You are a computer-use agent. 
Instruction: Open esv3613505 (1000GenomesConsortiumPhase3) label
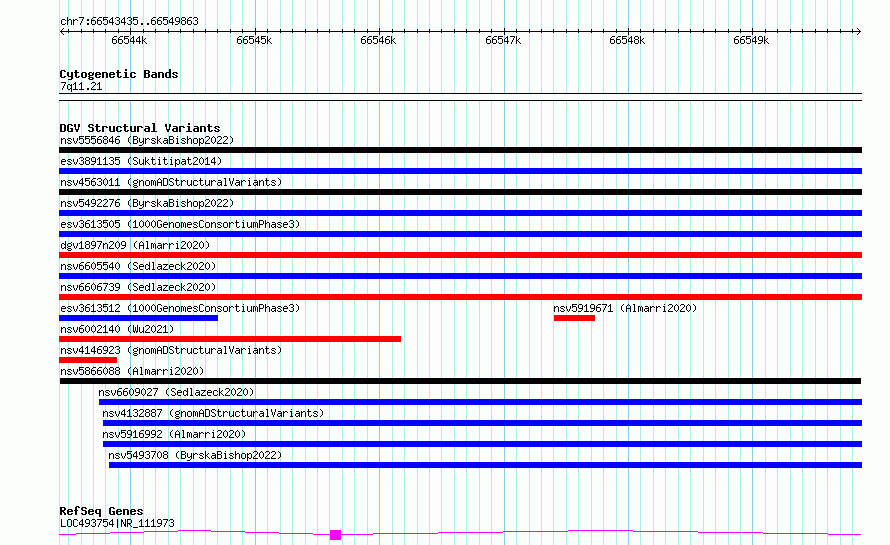point(180,224)
